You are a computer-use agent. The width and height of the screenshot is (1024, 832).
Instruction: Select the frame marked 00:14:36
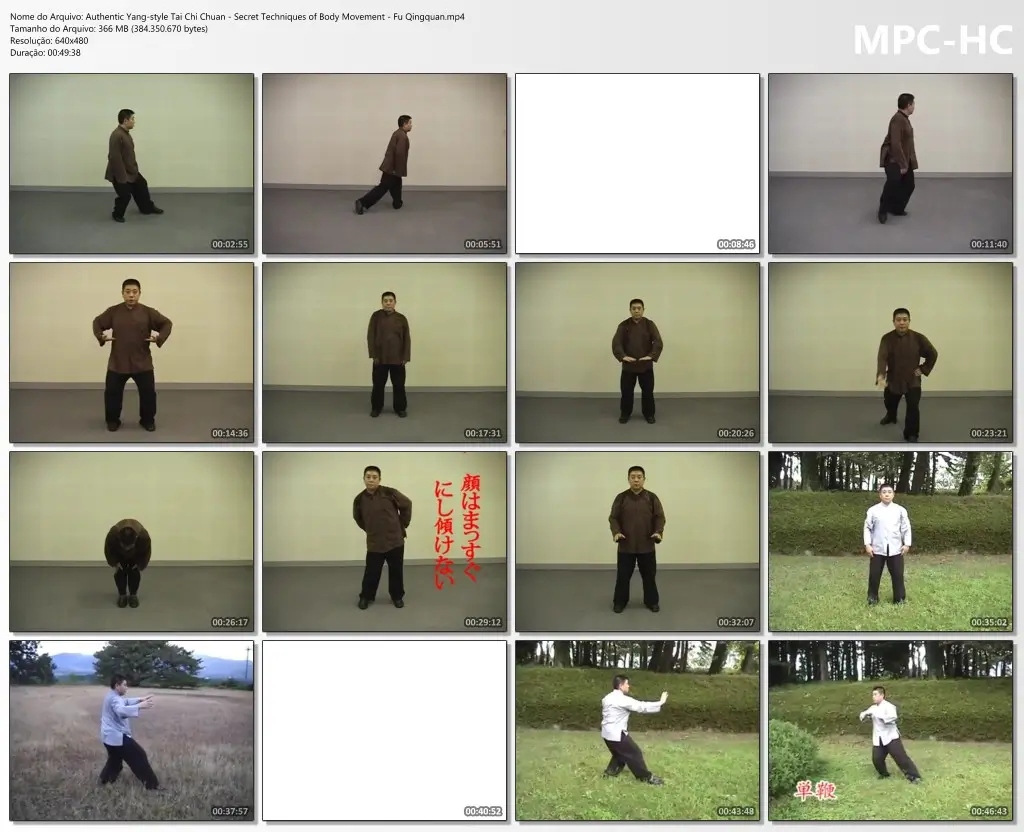131,353
